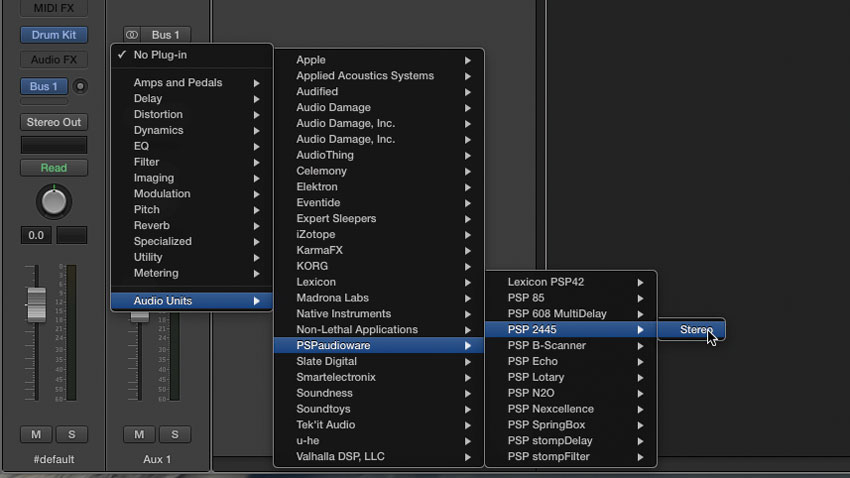Open the KORG submenu

pos(379,266)
